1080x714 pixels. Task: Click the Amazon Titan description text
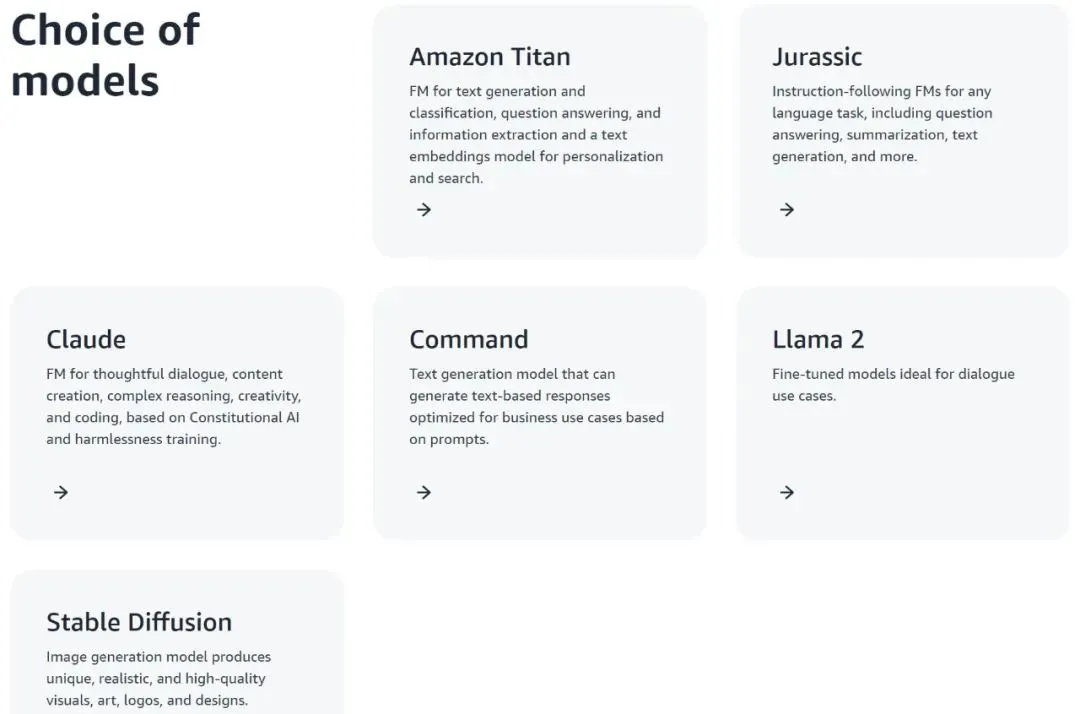(x=536, y=134)
